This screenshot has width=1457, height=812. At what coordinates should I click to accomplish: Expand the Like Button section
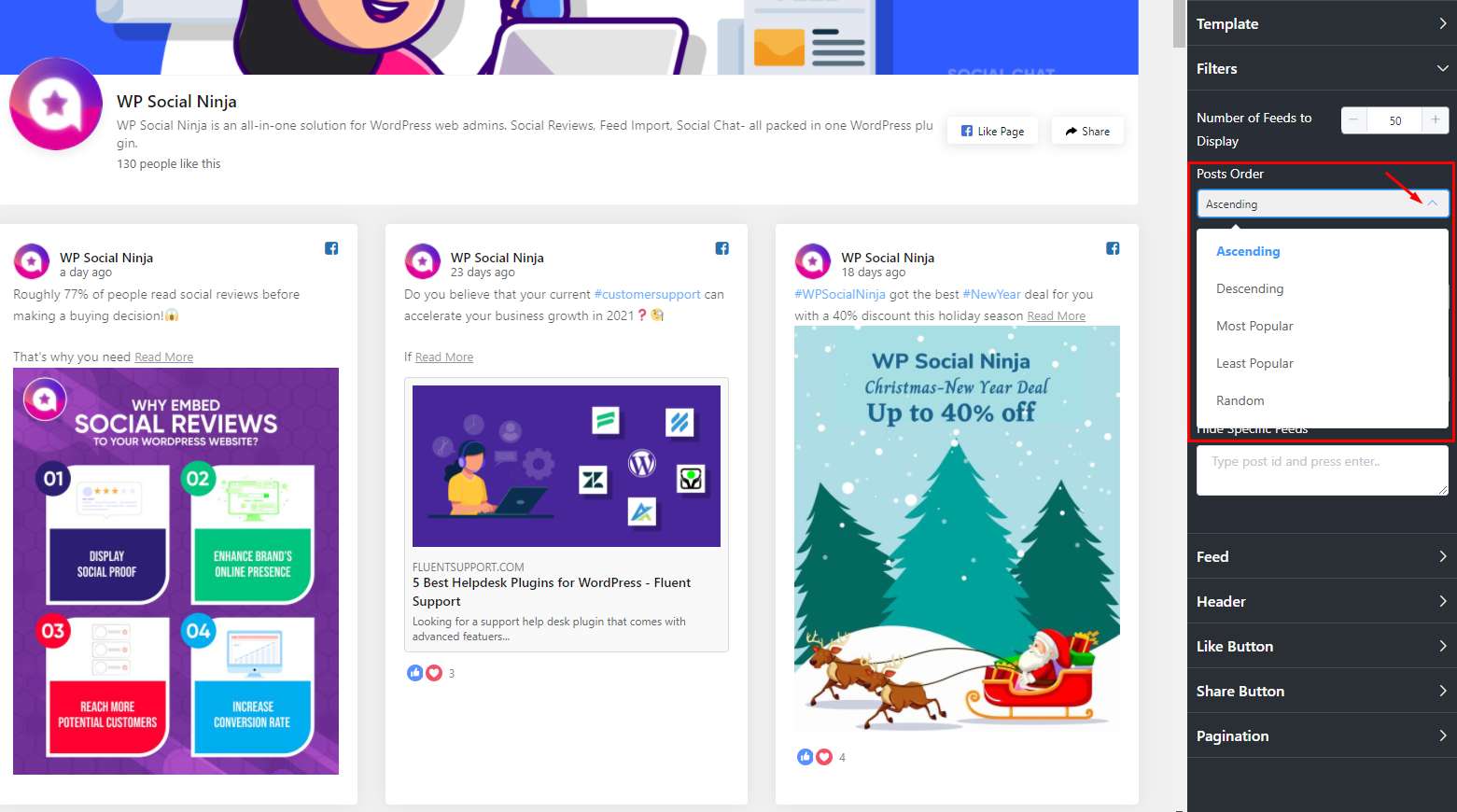(1322, 646)
